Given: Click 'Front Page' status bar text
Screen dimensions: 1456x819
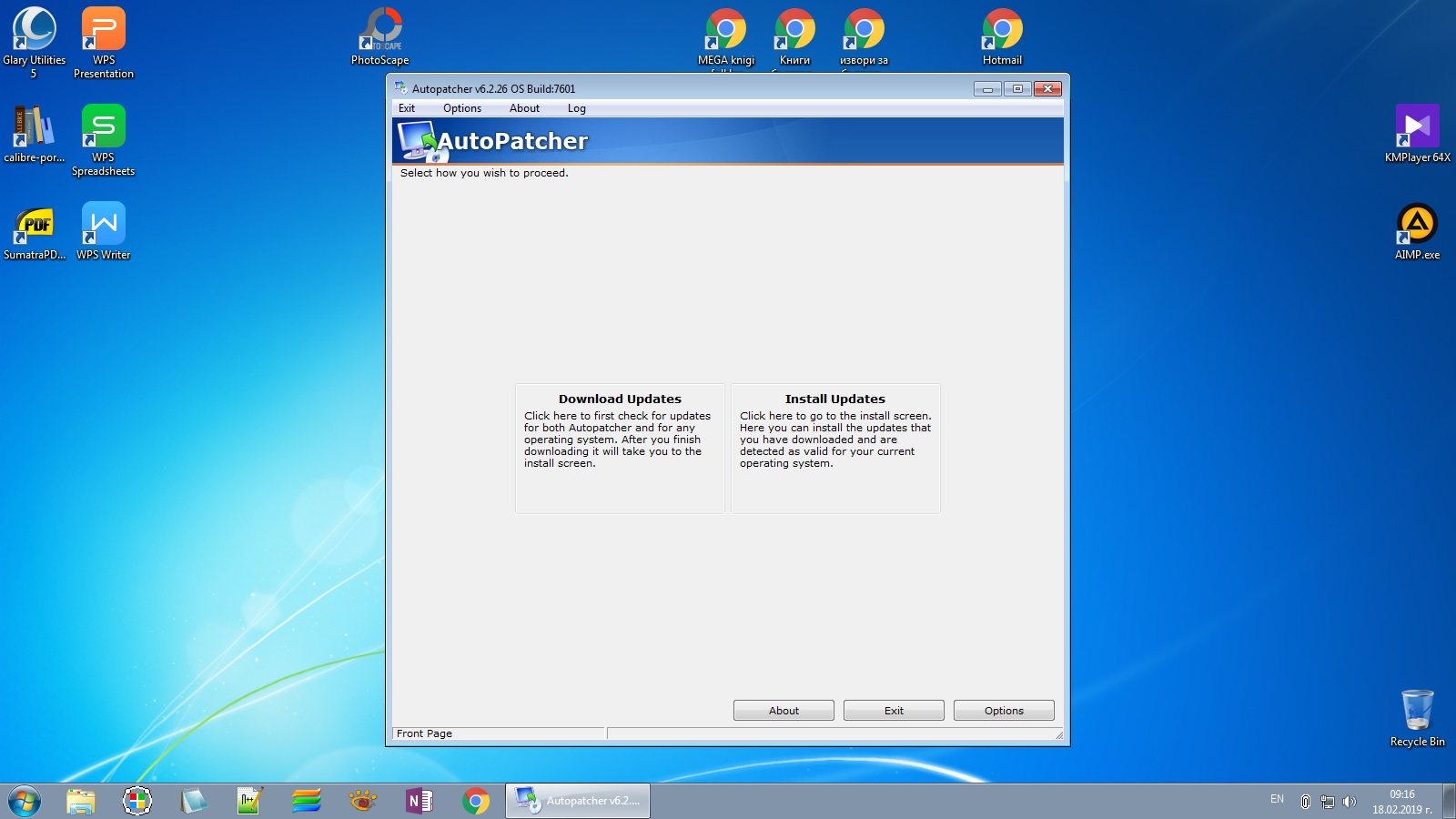Looking at the screenshot, I should (x=424, y=733).
